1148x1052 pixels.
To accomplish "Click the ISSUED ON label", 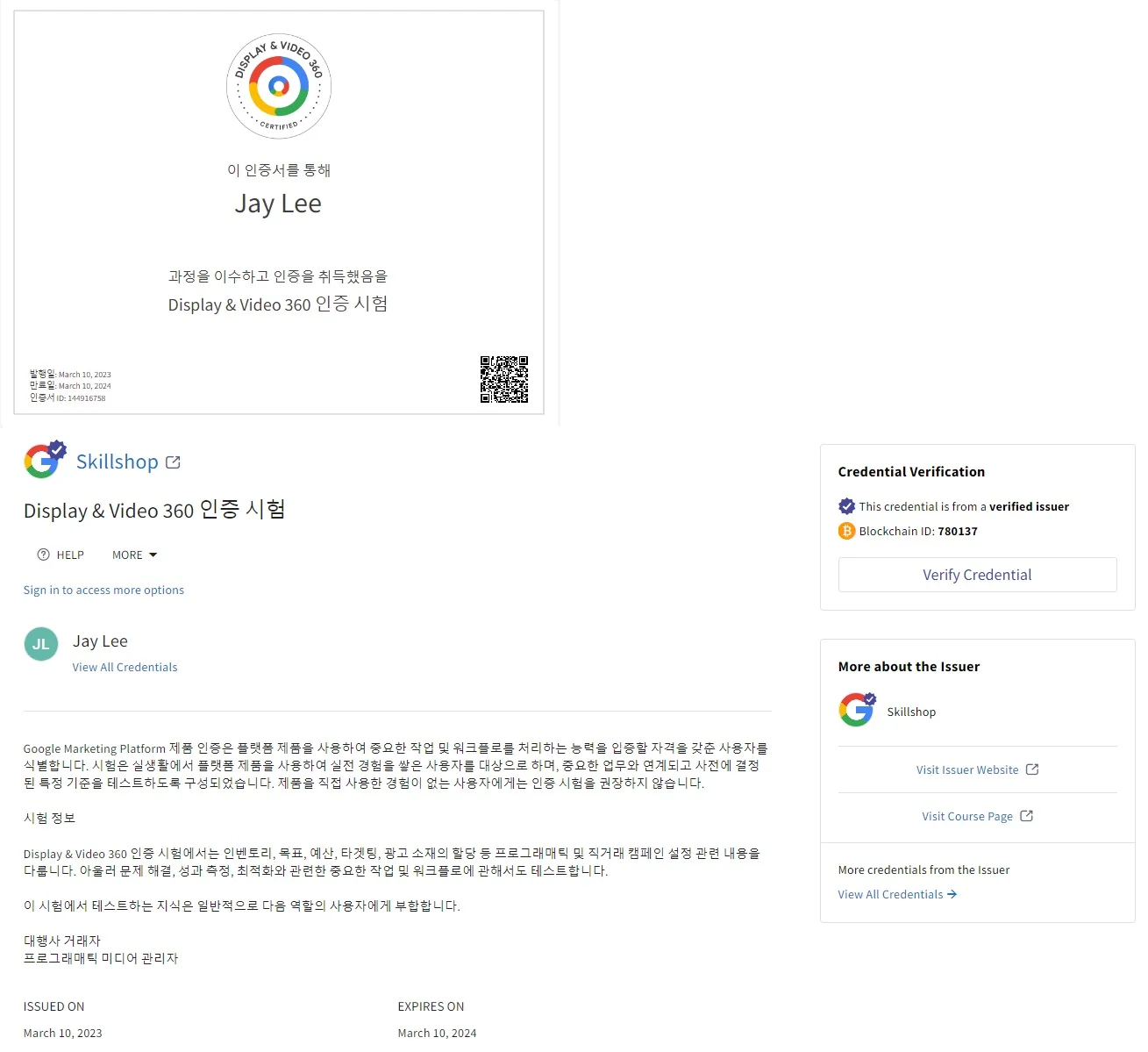I will coord(53,1006).
